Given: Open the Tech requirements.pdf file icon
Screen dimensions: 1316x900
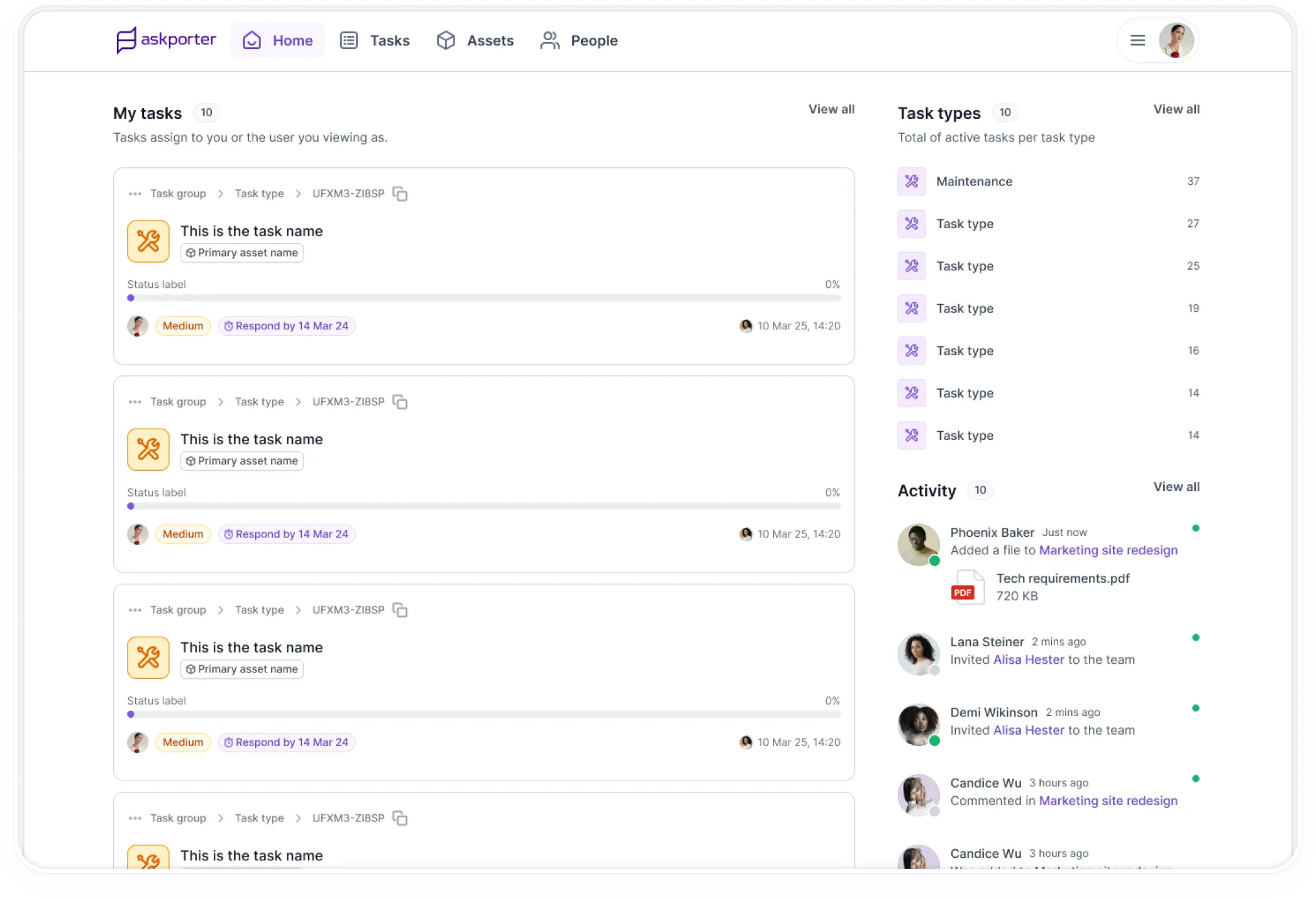Looking at the screenshot, I should (x=967, y=586).
